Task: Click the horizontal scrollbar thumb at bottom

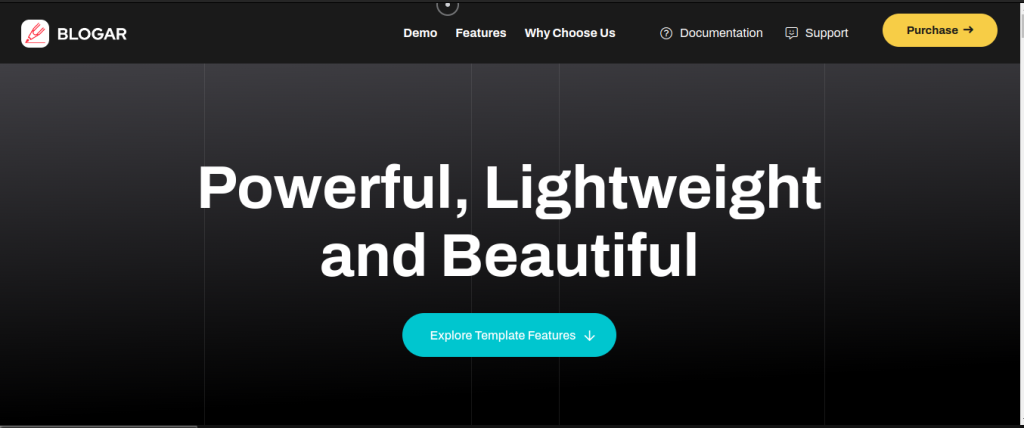Action: [x=98, y=425]
